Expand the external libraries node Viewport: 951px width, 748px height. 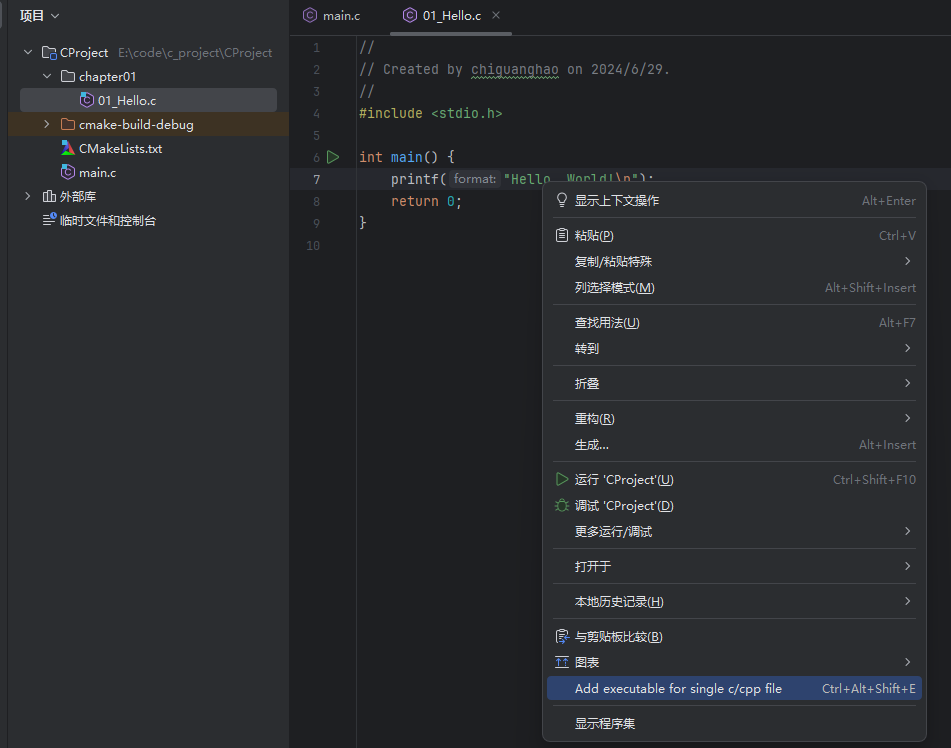point(28,197)
